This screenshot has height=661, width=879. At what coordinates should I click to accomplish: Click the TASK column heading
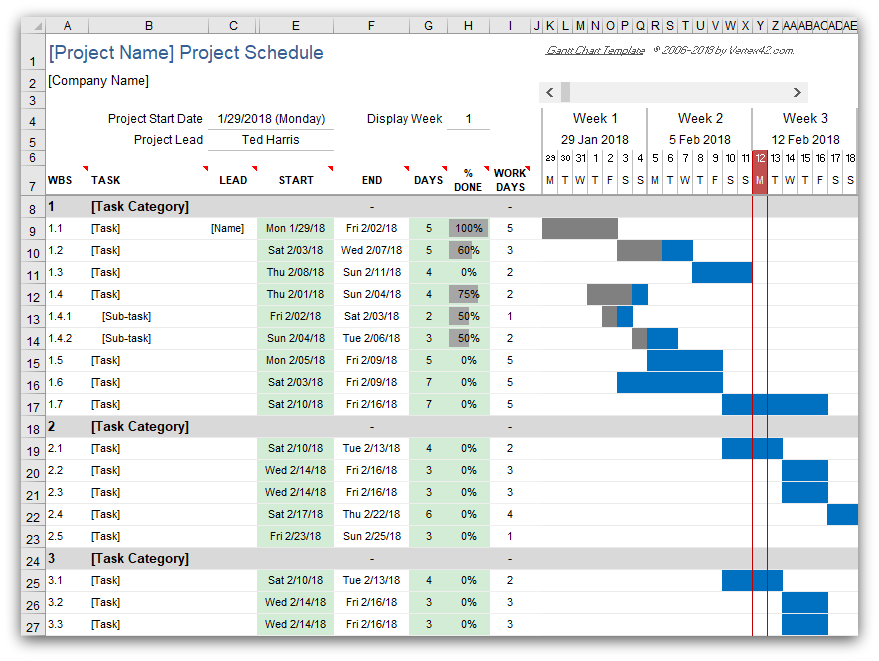(106, 180)
